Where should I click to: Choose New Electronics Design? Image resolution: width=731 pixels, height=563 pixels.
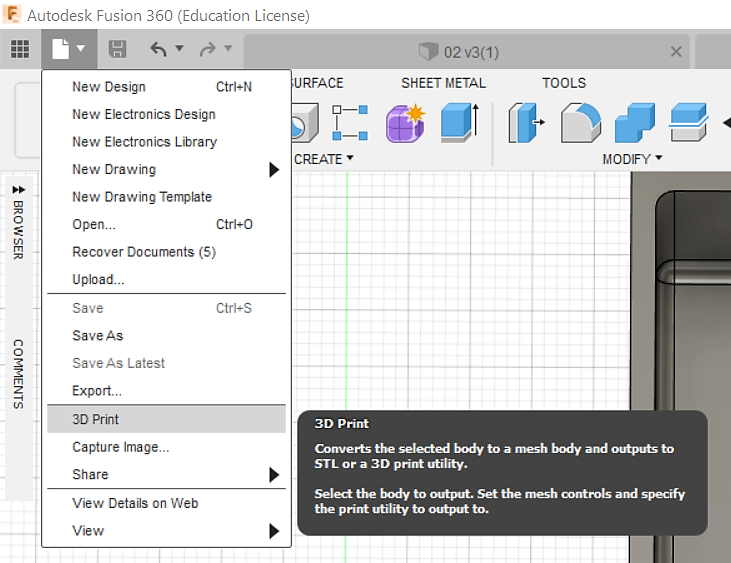[166, 114]
